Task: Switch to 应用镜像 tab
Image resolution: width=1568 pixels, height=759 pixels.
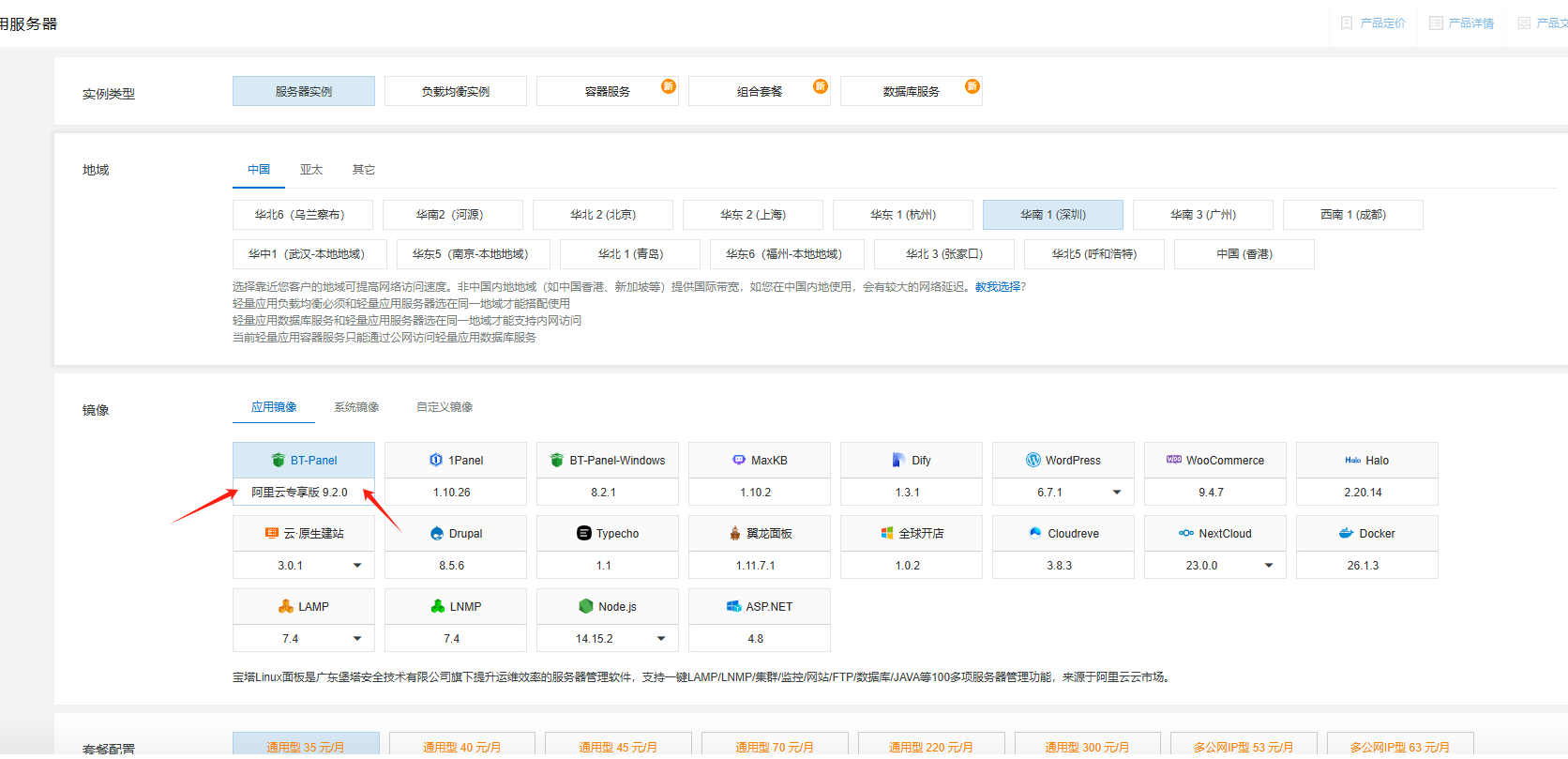Action: (x=274, y=407)
